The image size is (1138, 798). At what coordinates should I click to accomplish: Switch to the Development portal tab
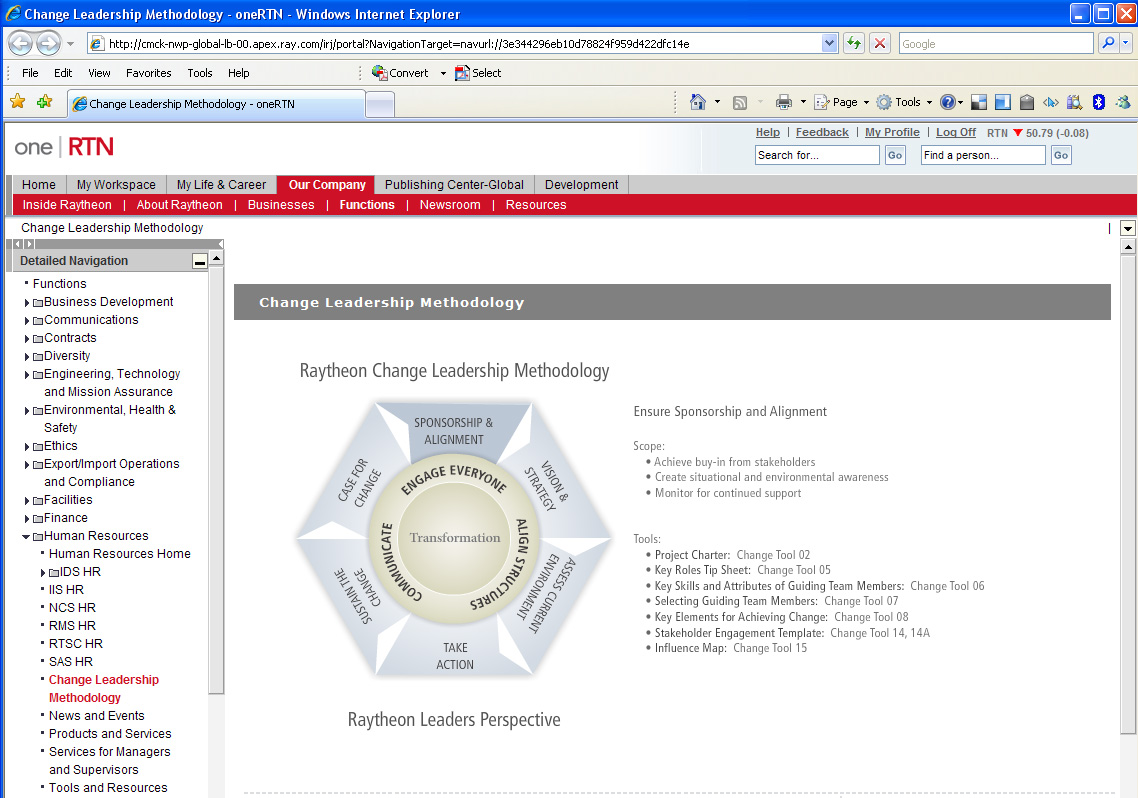pos(581,184)
